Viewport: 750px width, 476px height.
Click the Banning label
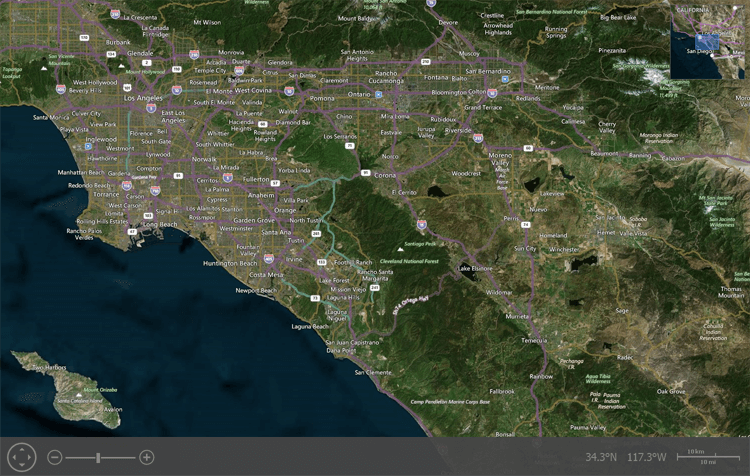pos(640,155)
